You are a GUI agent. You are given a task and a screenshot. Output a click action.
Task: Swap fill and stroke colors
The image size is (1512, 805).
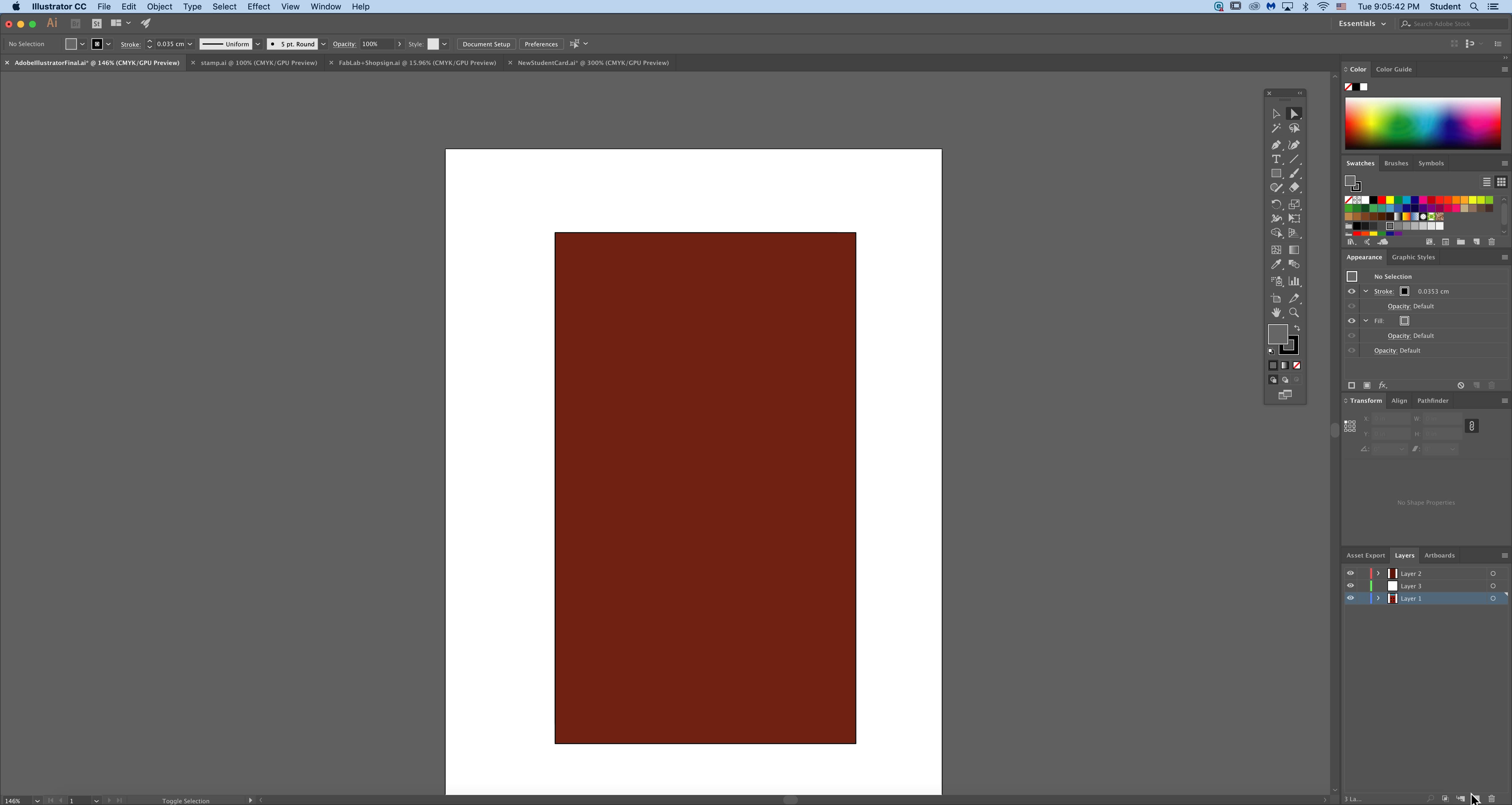pyautogui.click(x=1297, y=329)
